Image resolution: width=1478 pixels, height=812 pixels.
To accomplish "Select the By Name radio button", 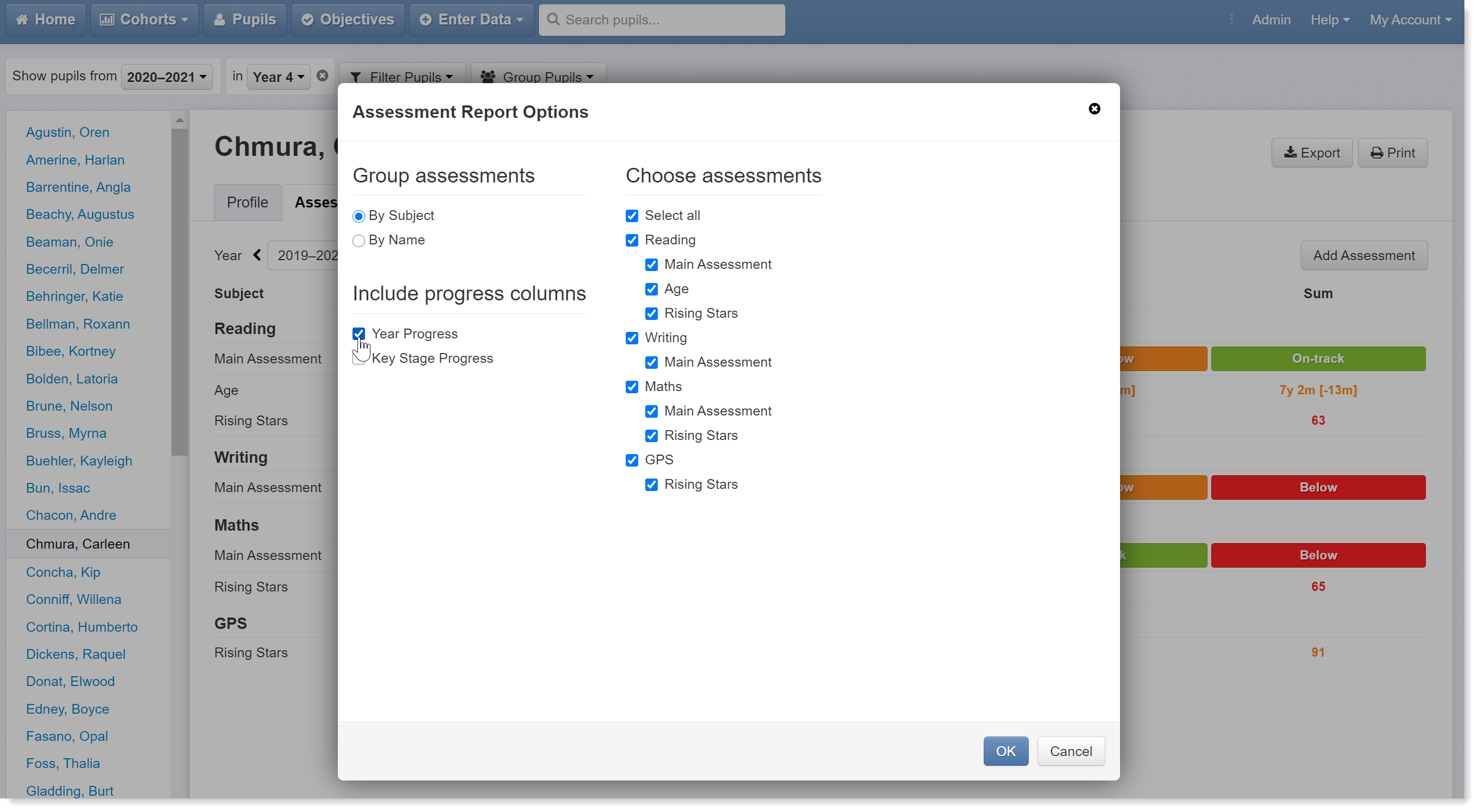I will point(359,241).
